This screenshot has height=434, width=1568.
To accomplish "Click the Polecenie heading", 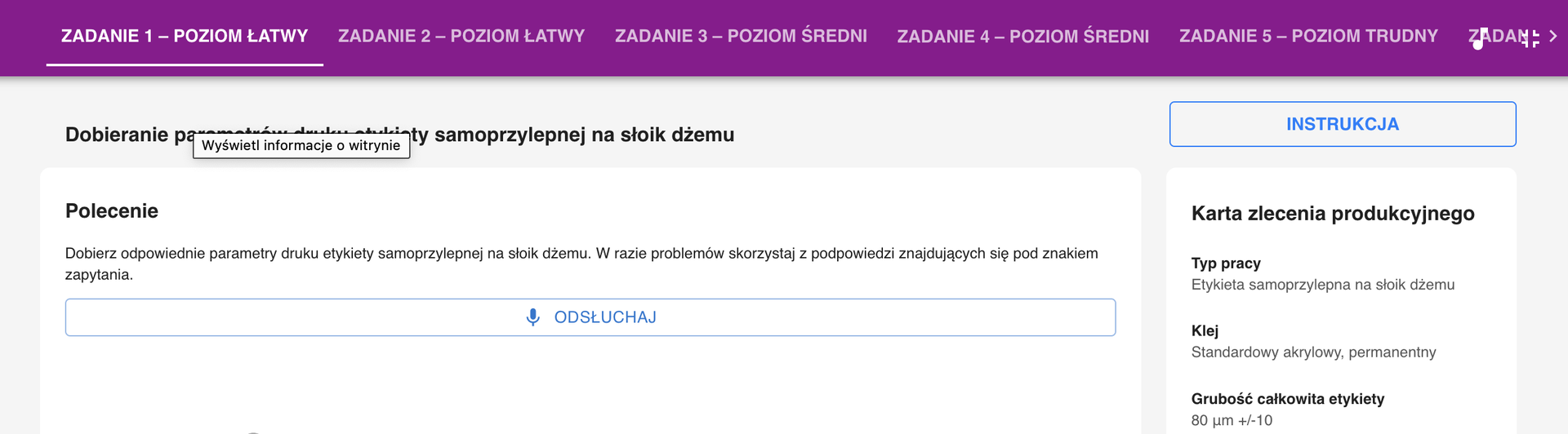I will click(x=112, y=210).
